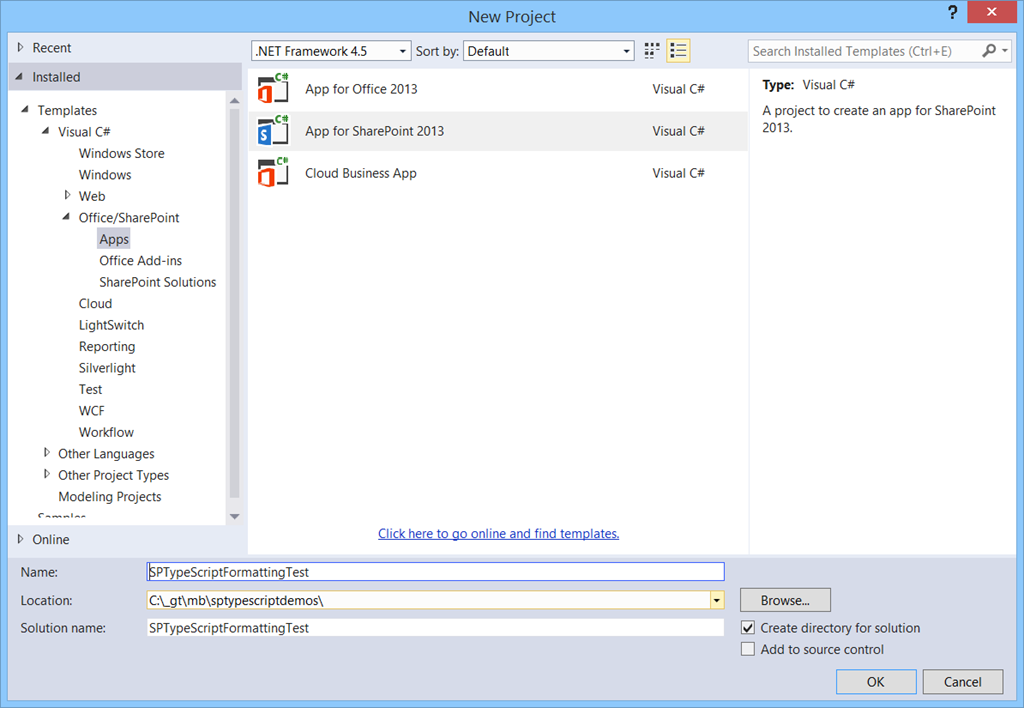The height and width of the screenshot is (708, 1024).
Task: Select the LightSwitch category
Action: click(x=111, y=325)
